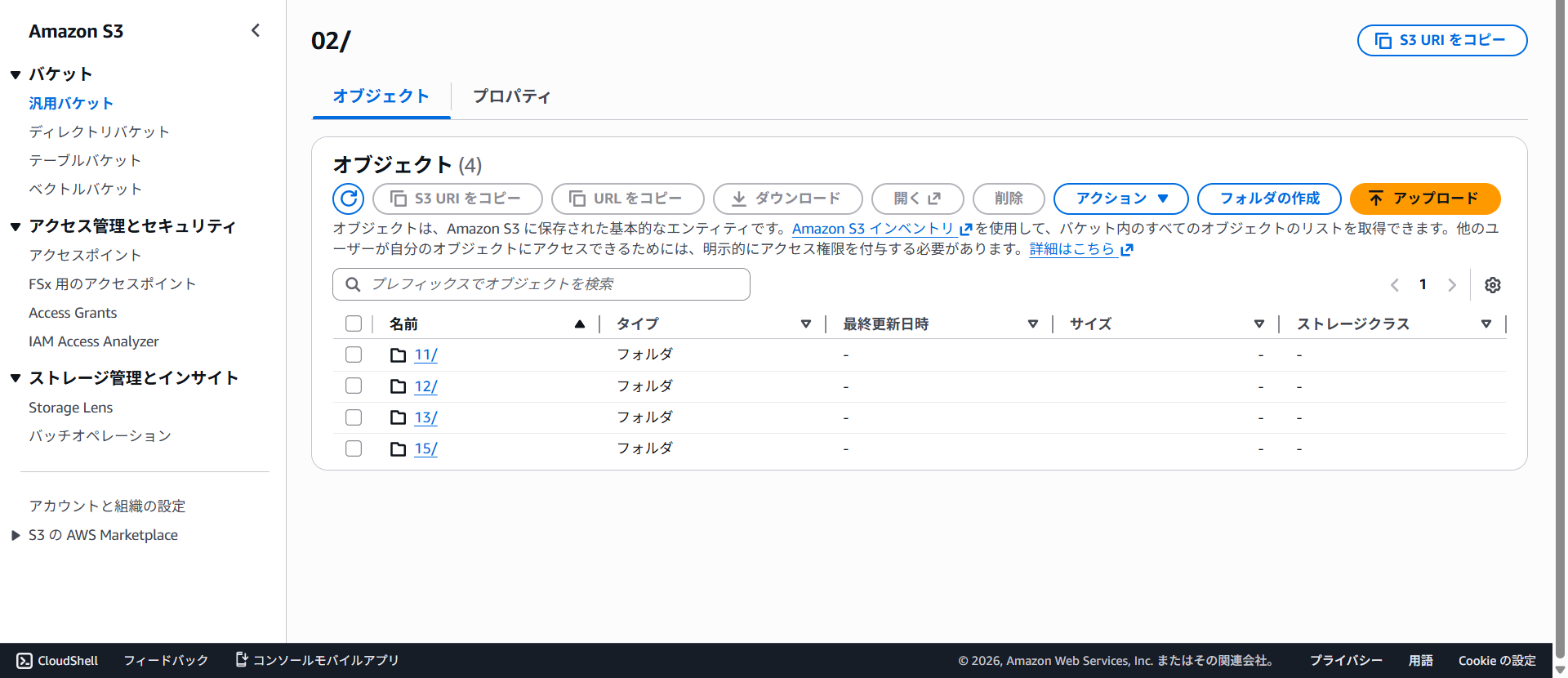
Task: Sort by サイズ column arrow
Action: (1259, 324)
